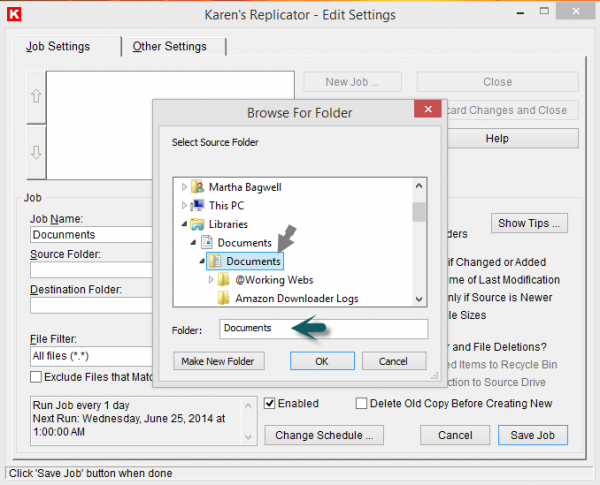Click the Close button in Edit Settings
This screenshot has width=600, height=485.
(497, 82)
